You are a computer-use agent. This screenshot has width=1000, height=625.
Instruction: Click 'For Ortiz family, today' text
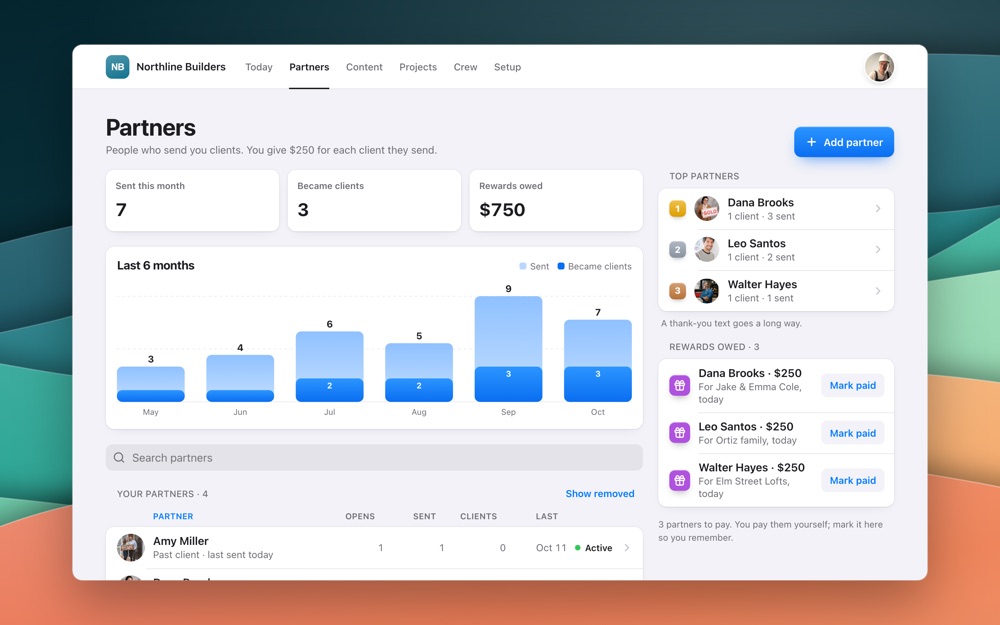[747, 440]
